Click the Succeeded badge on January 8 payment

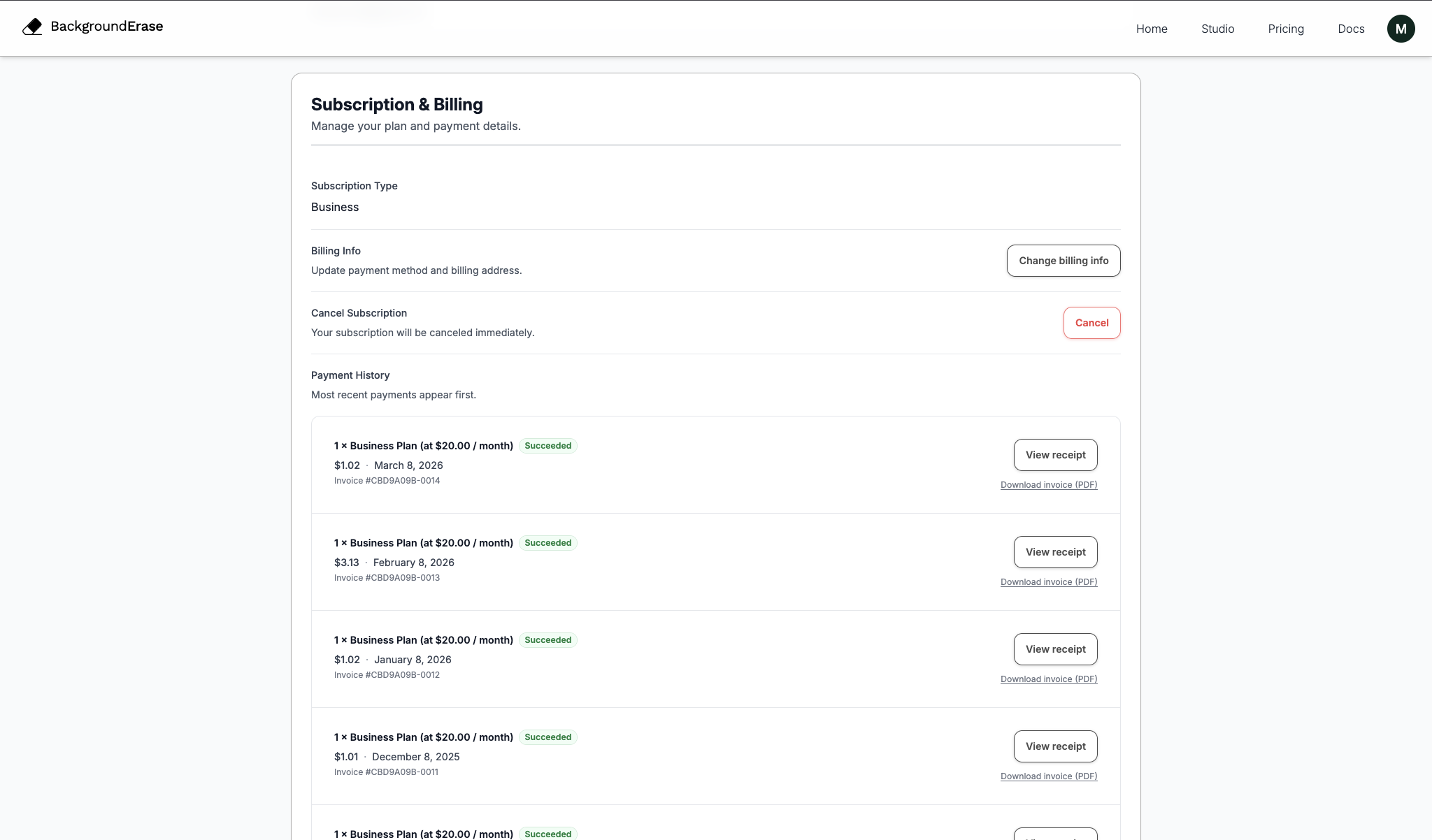point(548,640)
